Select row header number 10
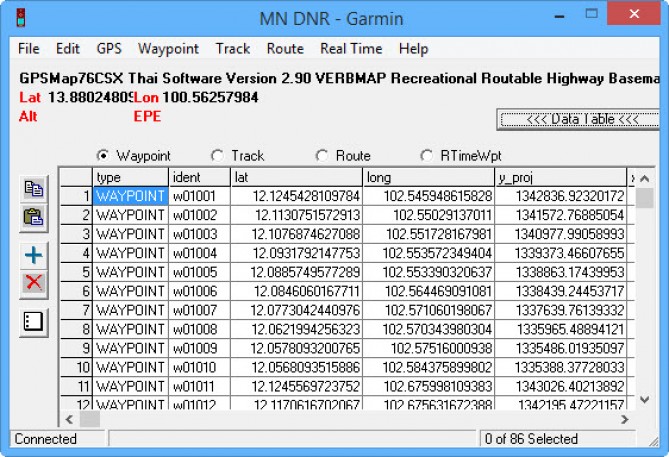669x457 pixels. coord(76,367)
